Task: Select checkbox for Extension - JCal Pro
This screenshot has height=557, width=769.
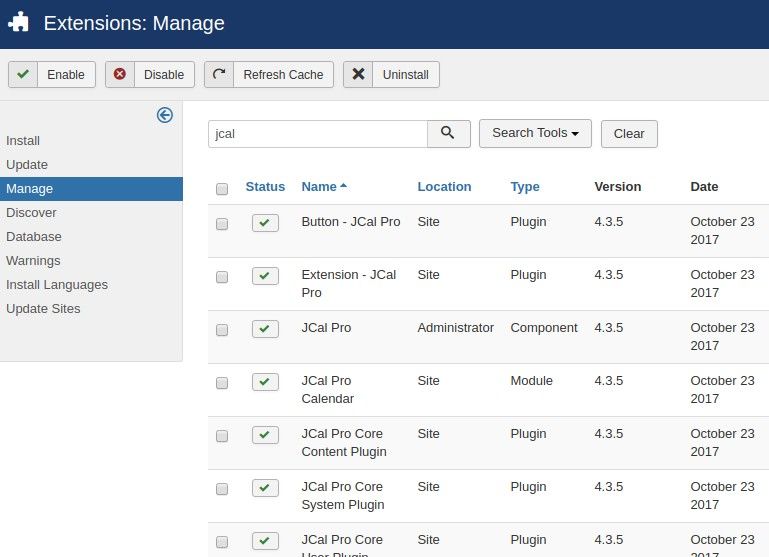Action: tap(222, 277)
